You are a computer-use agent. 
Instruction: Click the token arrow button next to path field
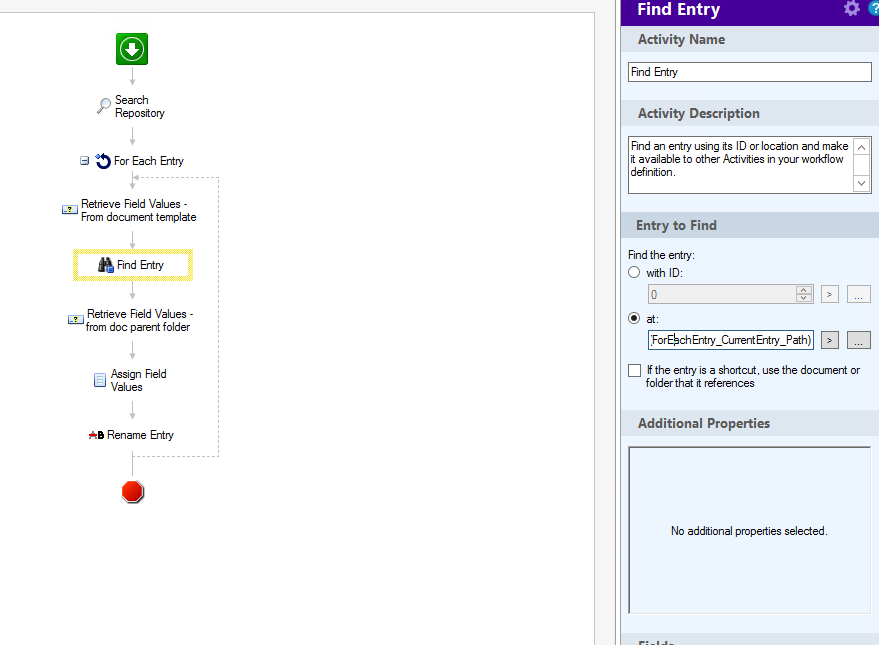[830, 340]
